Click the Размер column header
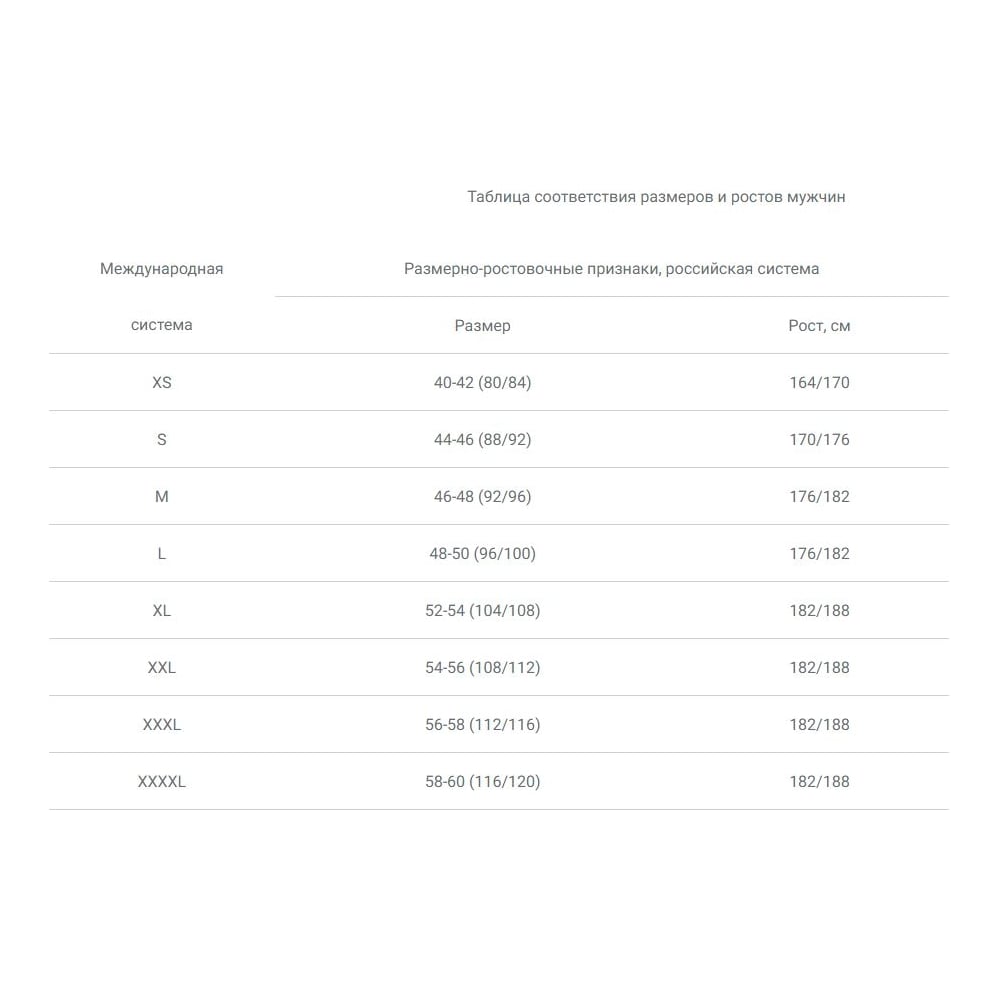The width and height of the screenshot is (1000, 1000). pos(482,326)
